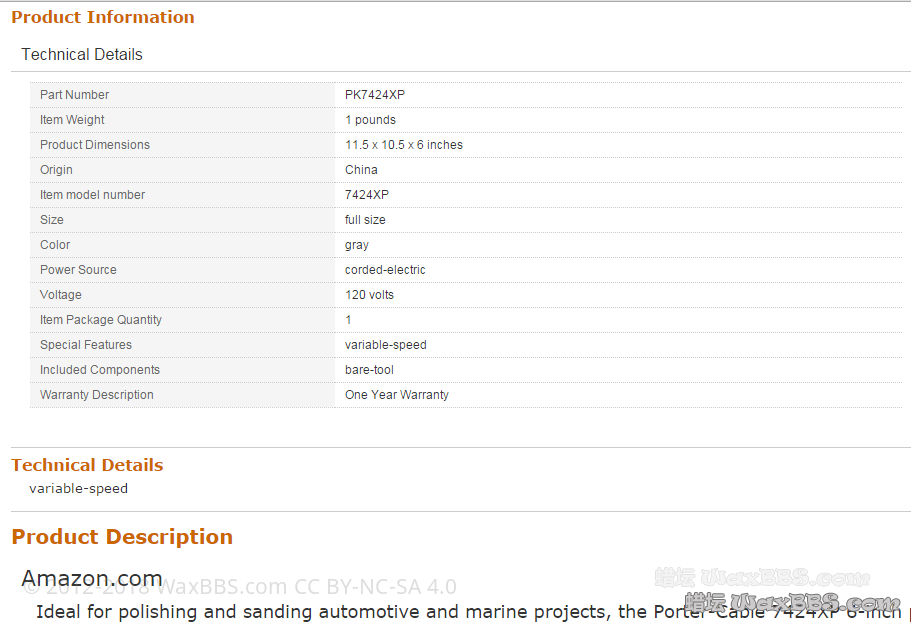Click the Part Number label
911x626 pixels.
(74, 95)
